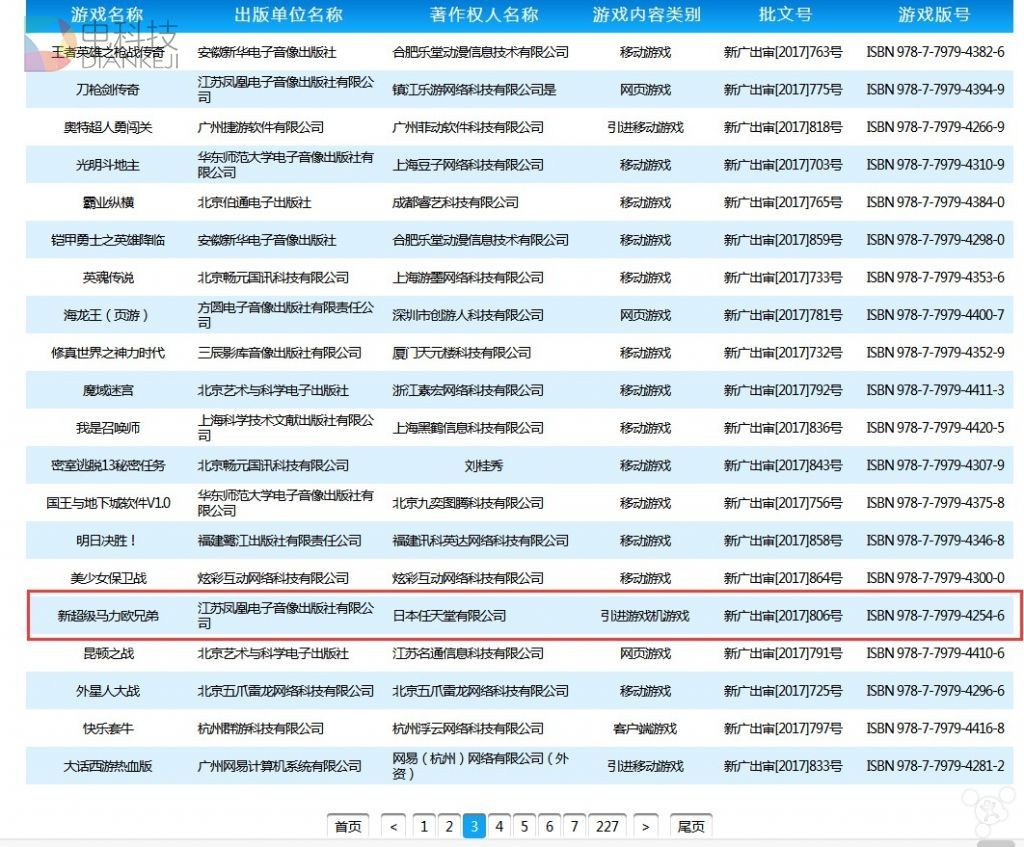The height and width of the screenshot is (847, 1024).
Task: Click the 王者英雄之枪战传奇 game name
Action: coord(108,52)
